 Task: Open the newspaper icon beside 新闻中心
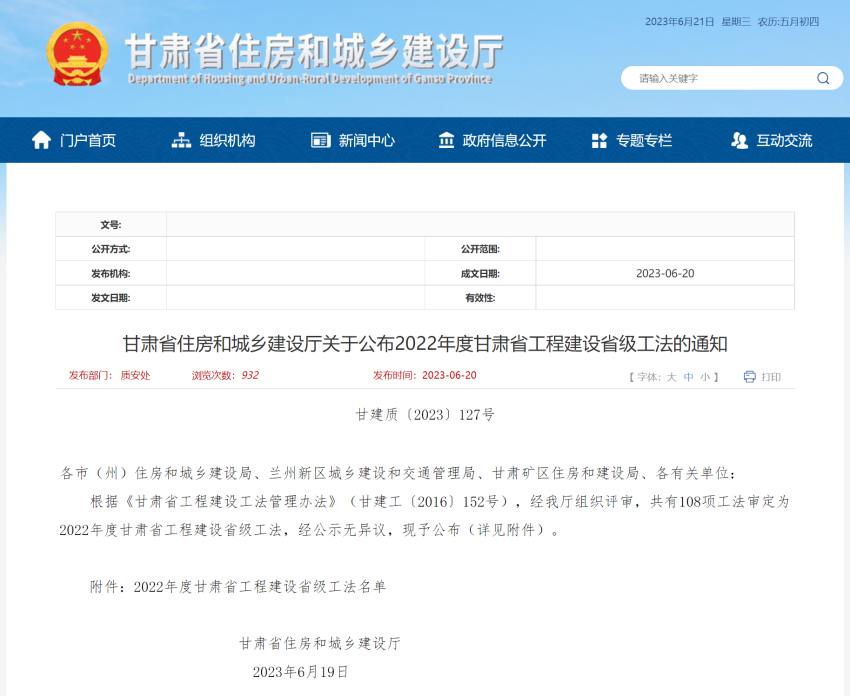(321, 139)
